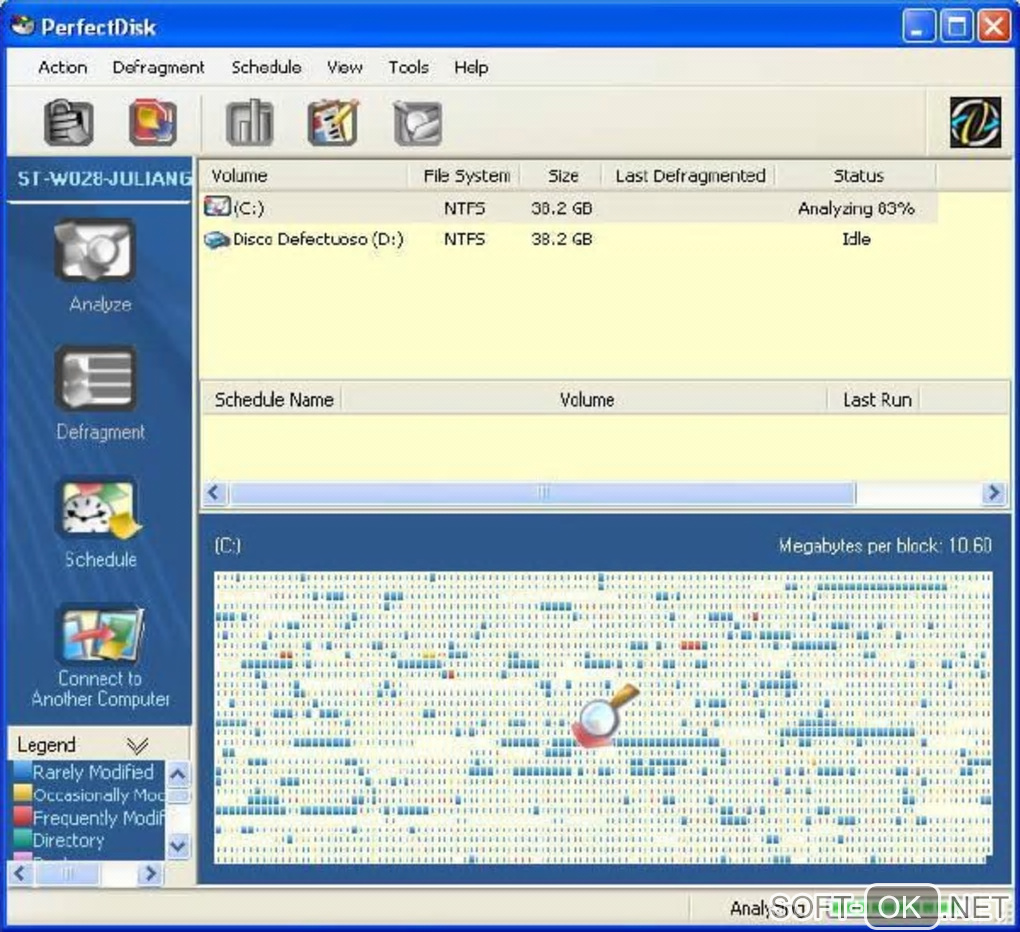Open the Defragment menu
Screen dimensions: 1020x932
[158, 67]
